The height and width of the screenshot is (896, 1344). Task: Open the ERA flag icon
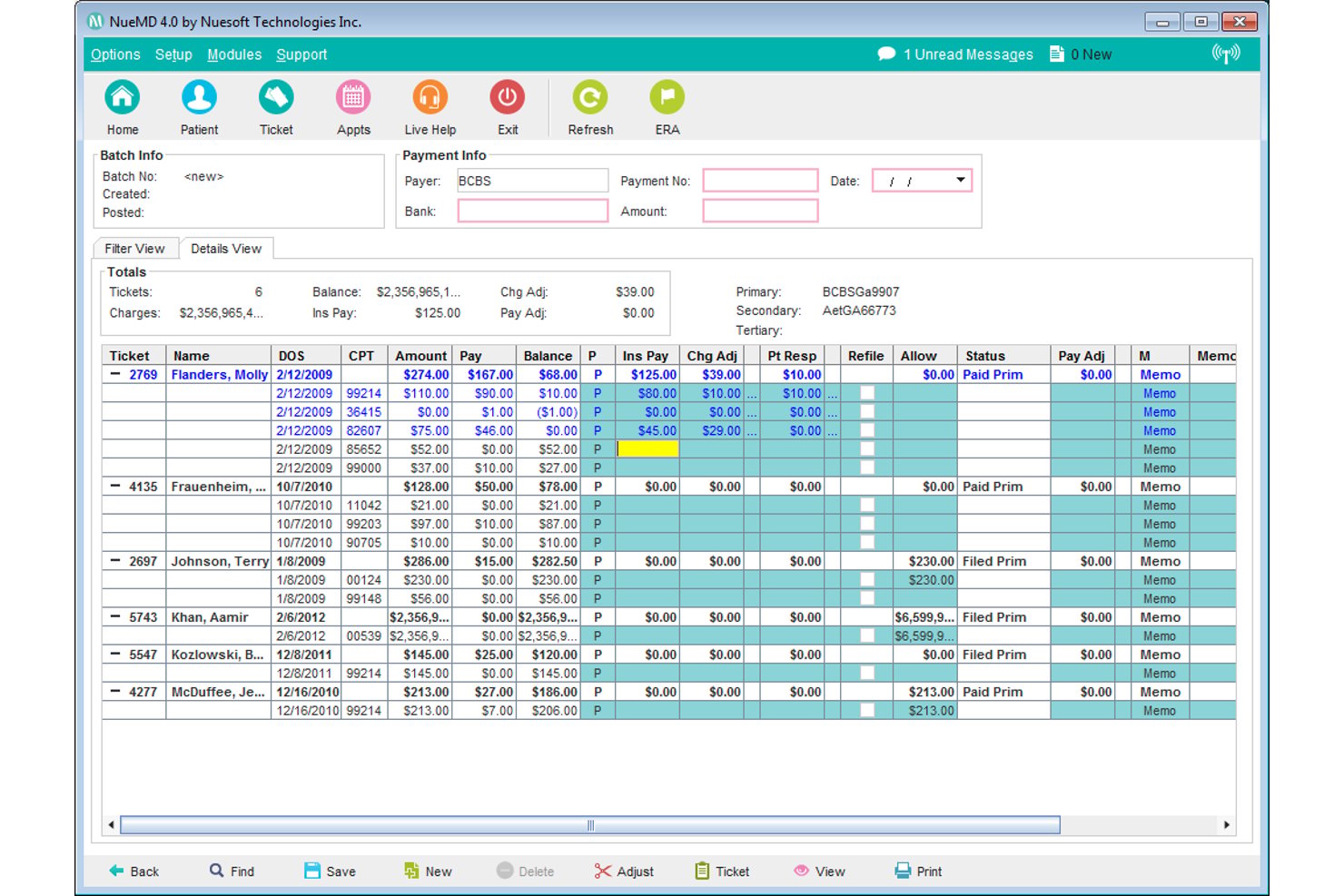click(667, 97)
